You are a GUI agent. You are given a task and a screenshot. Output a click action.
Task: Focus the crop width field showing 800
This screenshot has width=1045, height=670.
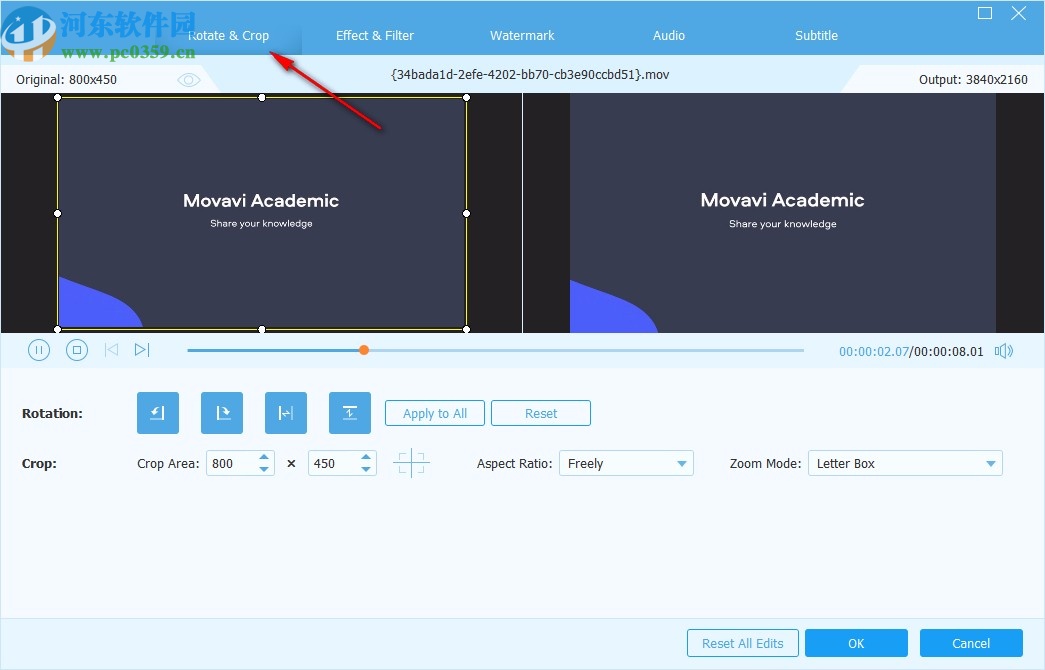pyautogui.click(x=231, y=463)
